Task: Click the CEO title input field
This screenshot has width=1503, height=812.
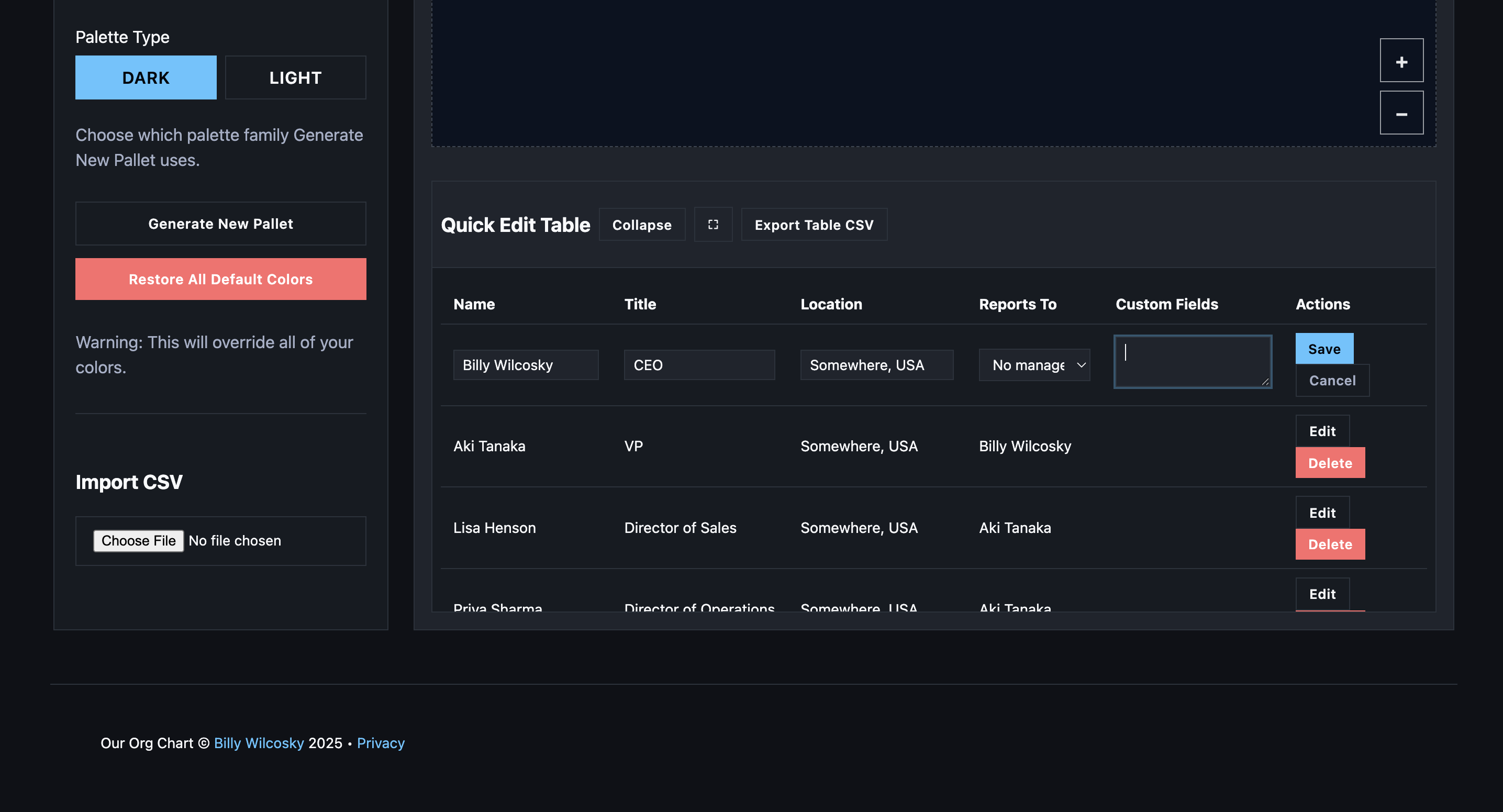Action: 698,364
